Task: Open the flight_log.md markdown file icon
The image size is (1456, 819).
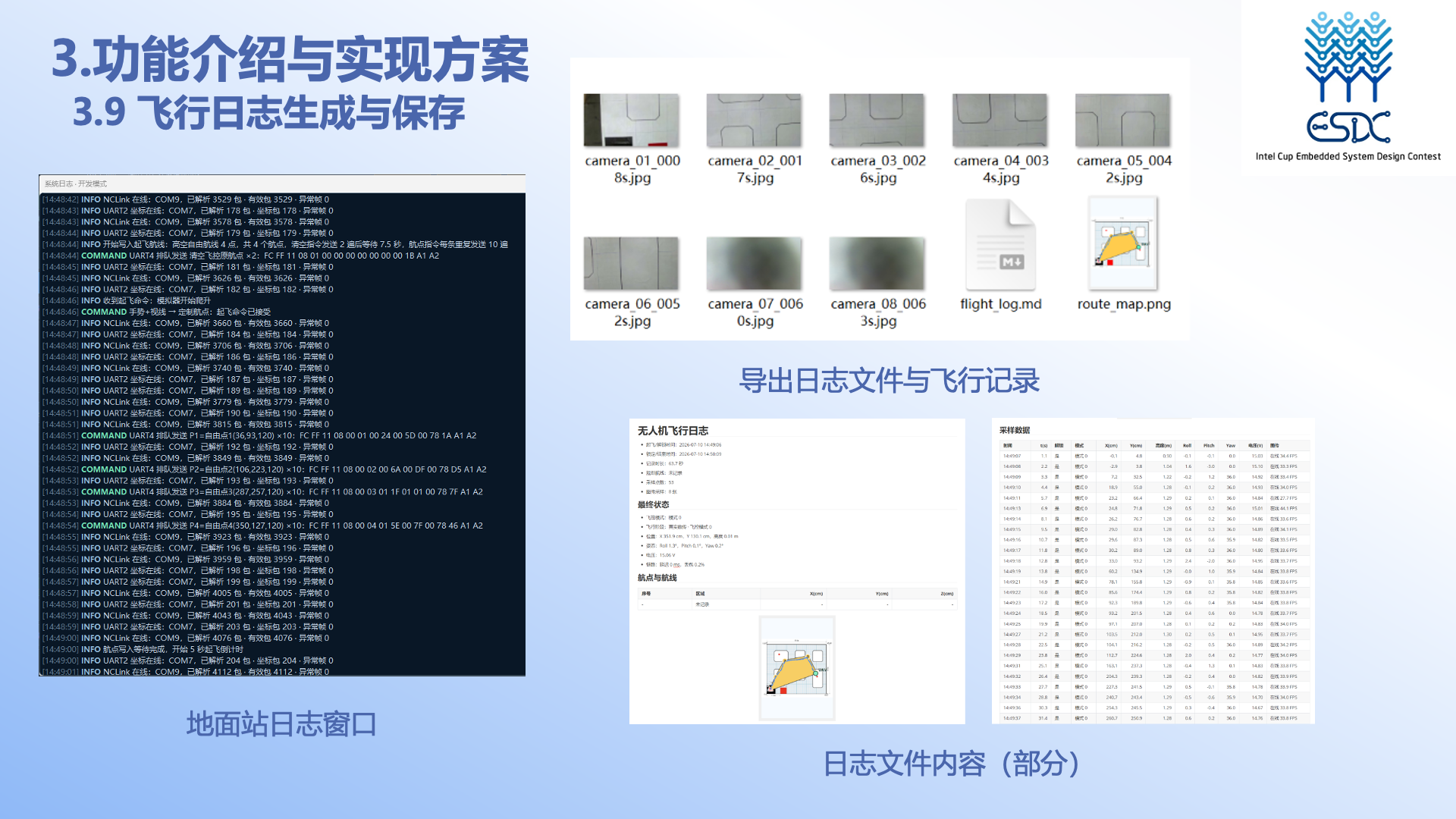Action: (1000, 245)
